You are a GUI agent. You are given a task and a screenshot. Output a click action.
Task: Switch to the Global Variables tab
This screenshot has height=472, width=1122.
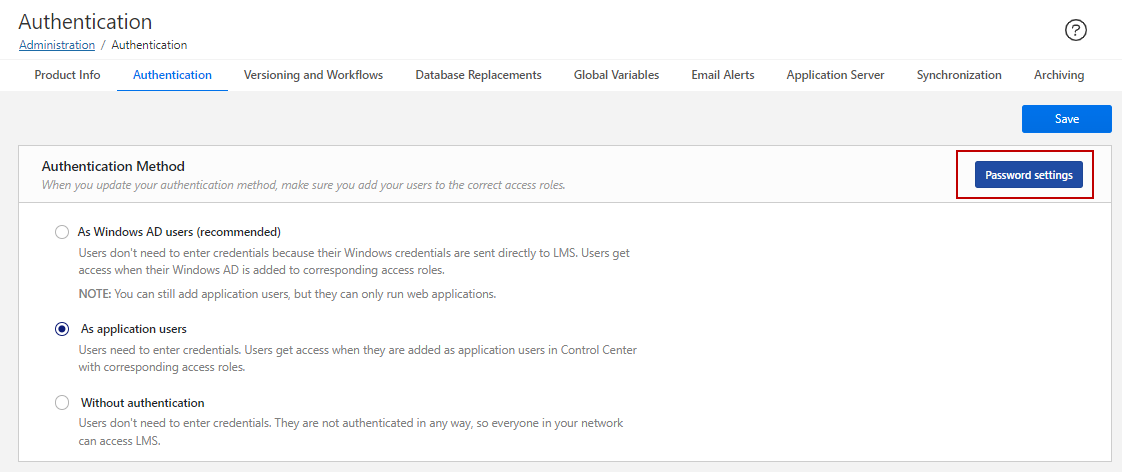pos(616,75)
